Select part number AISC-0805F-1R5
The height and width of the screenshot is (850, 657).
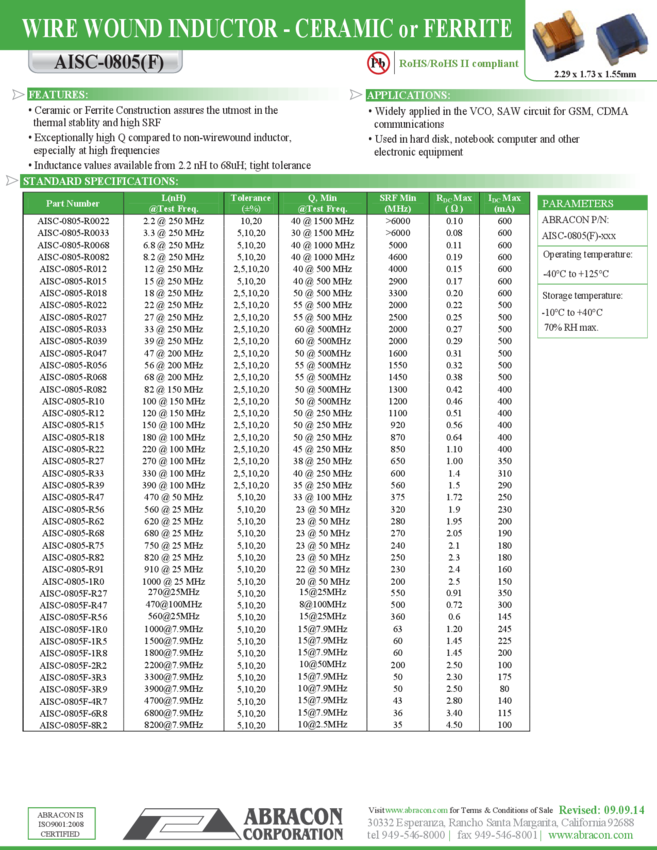(x=73, y=641)
